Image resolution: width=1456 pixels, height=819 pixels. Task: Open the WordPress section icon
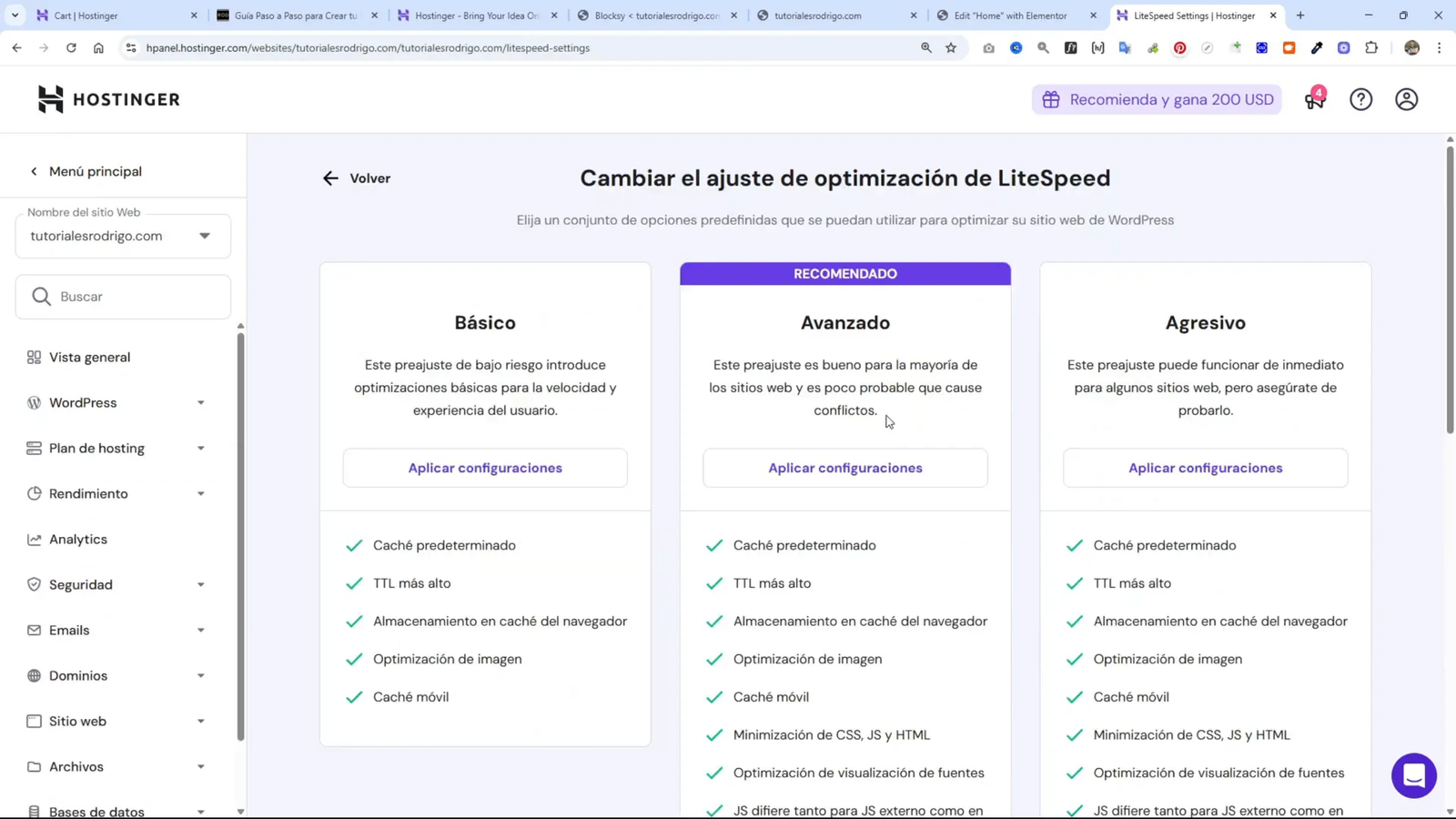(x=33, y=402)
